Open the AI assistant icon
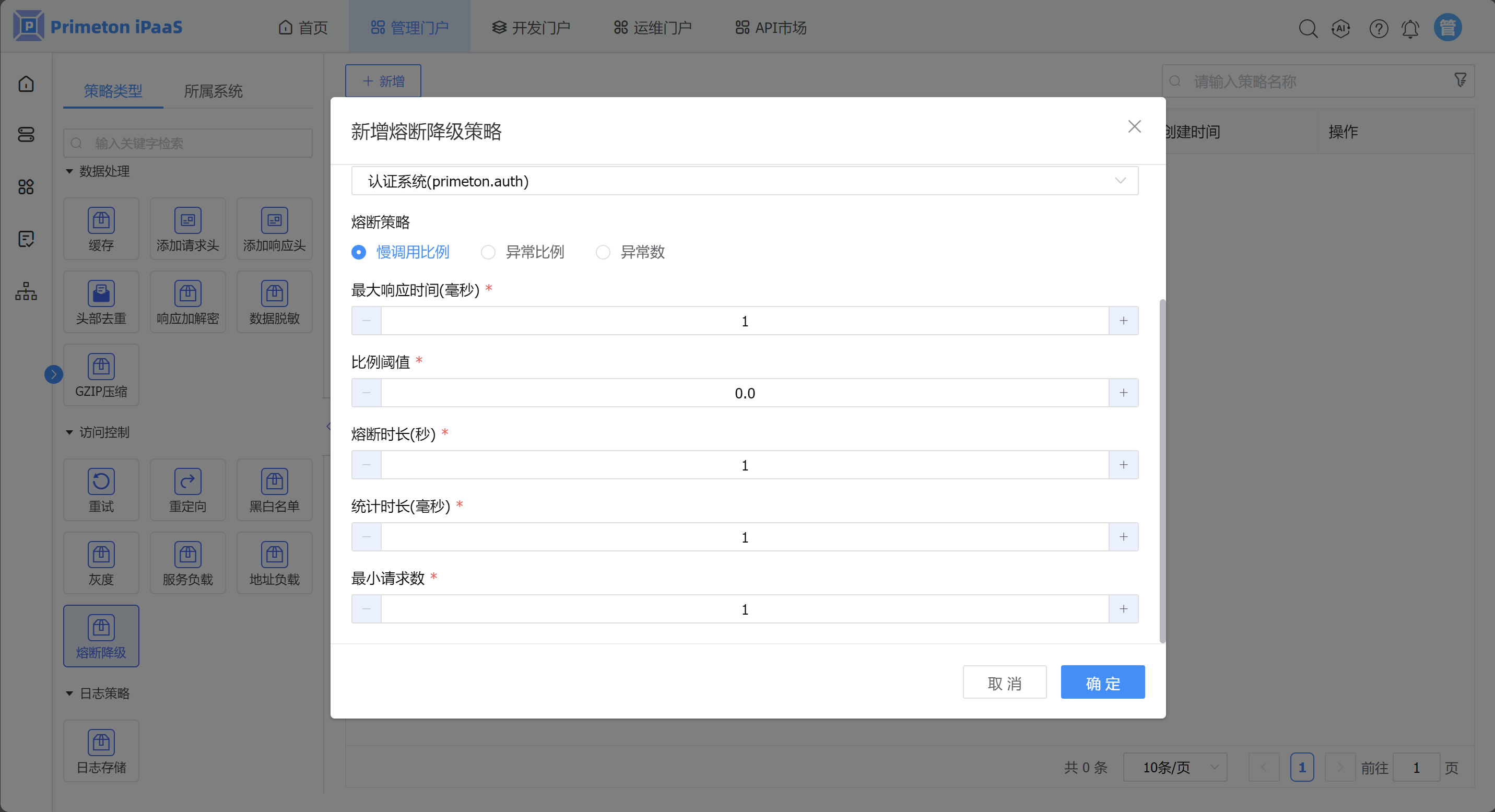1495x812 pixels. point(1340,28)
